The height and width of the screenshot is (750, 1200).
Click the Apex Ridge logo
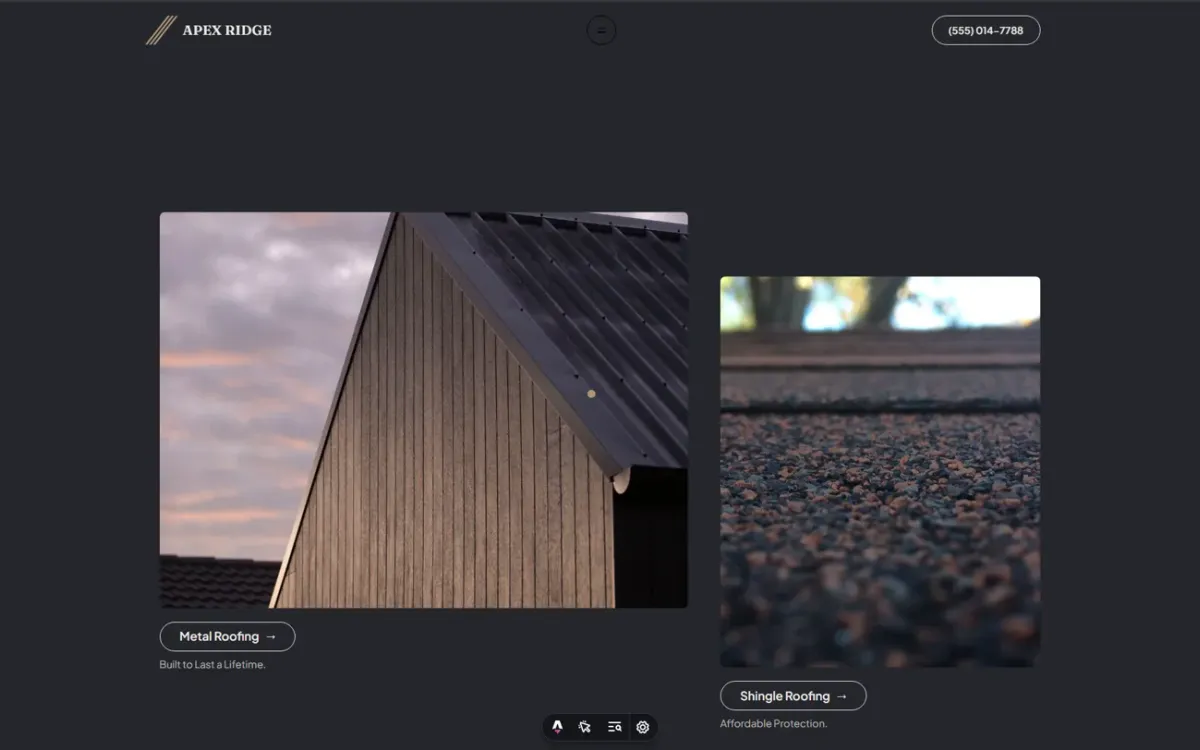click(x=209, y=30)
